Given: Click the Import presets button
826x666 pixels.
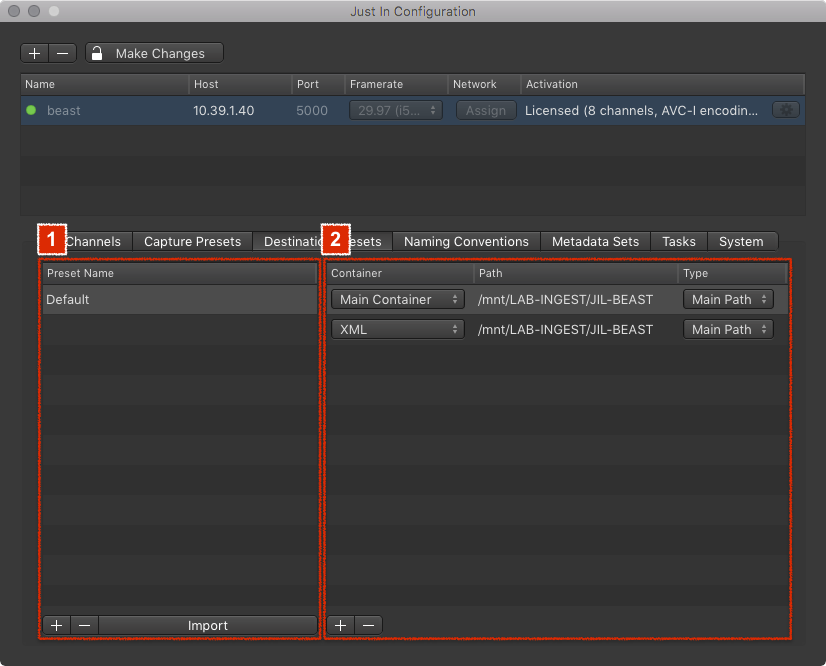Looking at the screenshot, I should (x=208, y=625).
